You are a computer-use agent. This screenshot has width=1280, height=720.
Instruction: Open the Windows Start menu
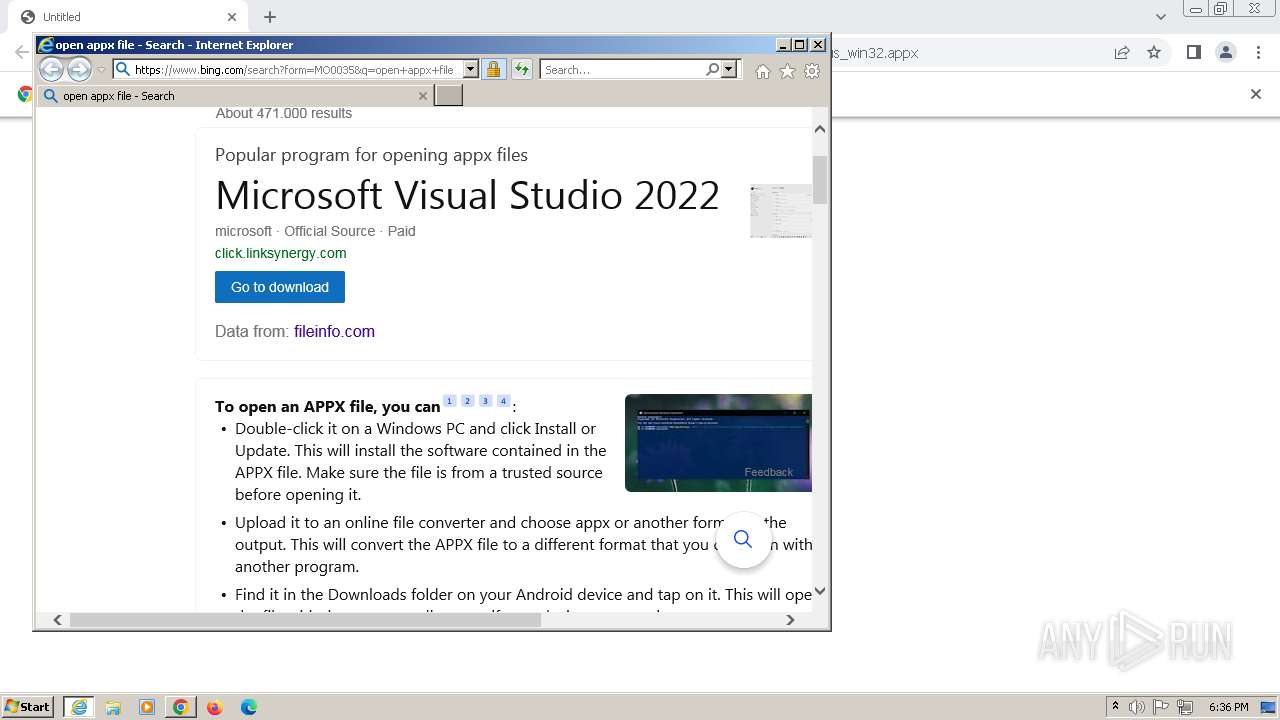coord(28,706)
